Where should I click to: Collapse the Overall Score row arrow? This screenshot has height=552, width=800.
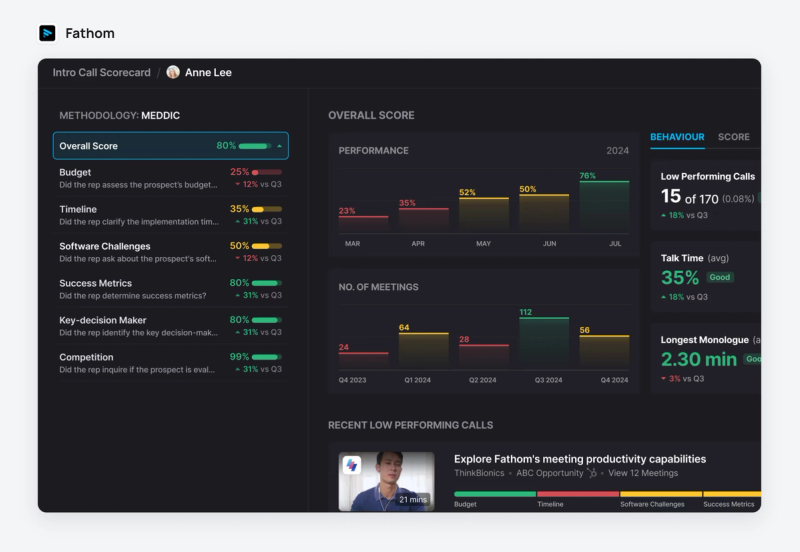[x=280, y=146]
